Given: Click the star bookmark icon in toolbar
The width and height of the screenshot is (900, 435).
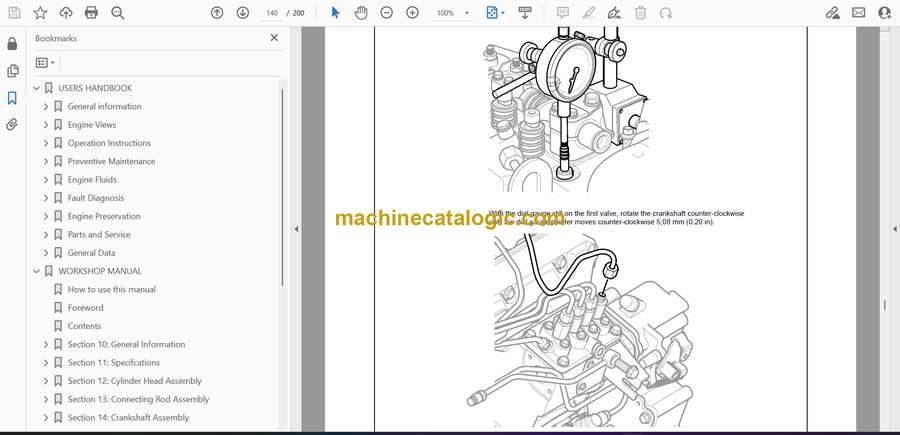Looking at the screenshot, I should (40, 13).
